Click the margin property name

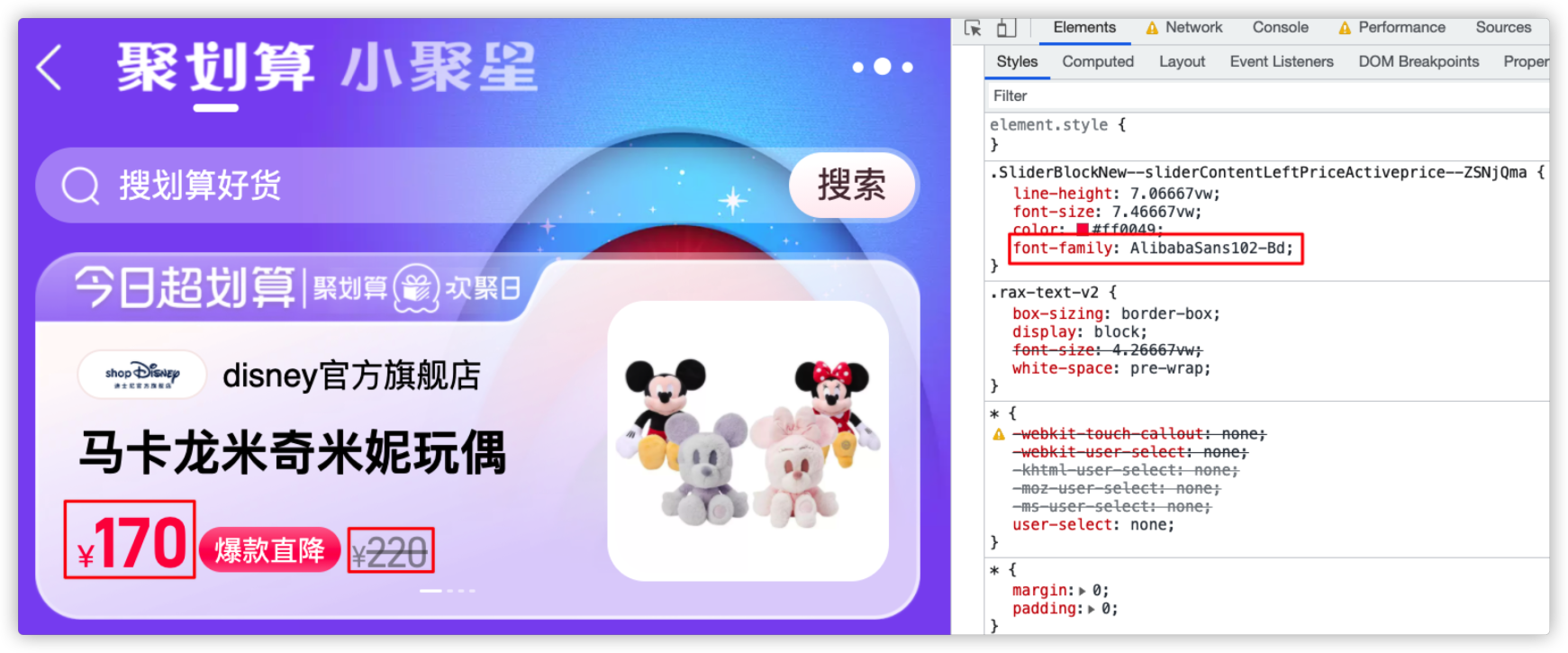click(1040, 591)
